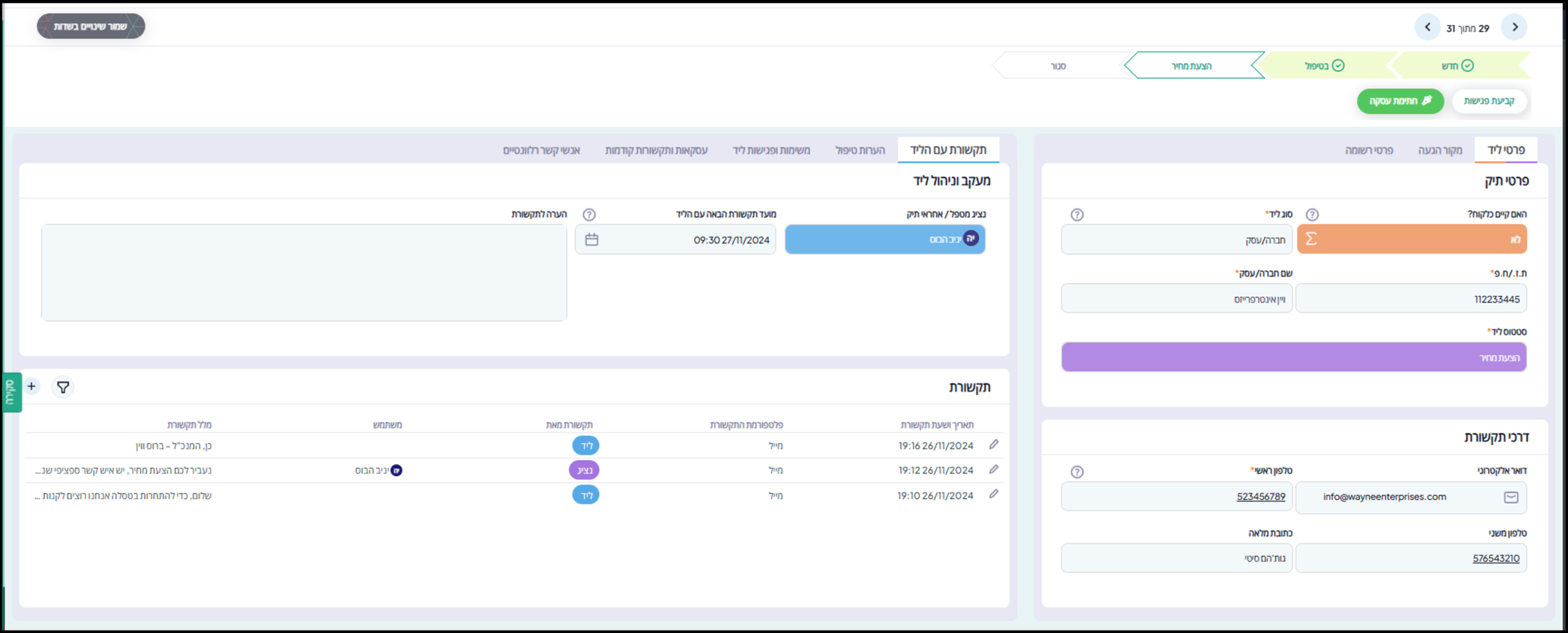Click the main phone number 523456789 link
1568x633 pixels.
[1261, 497]
